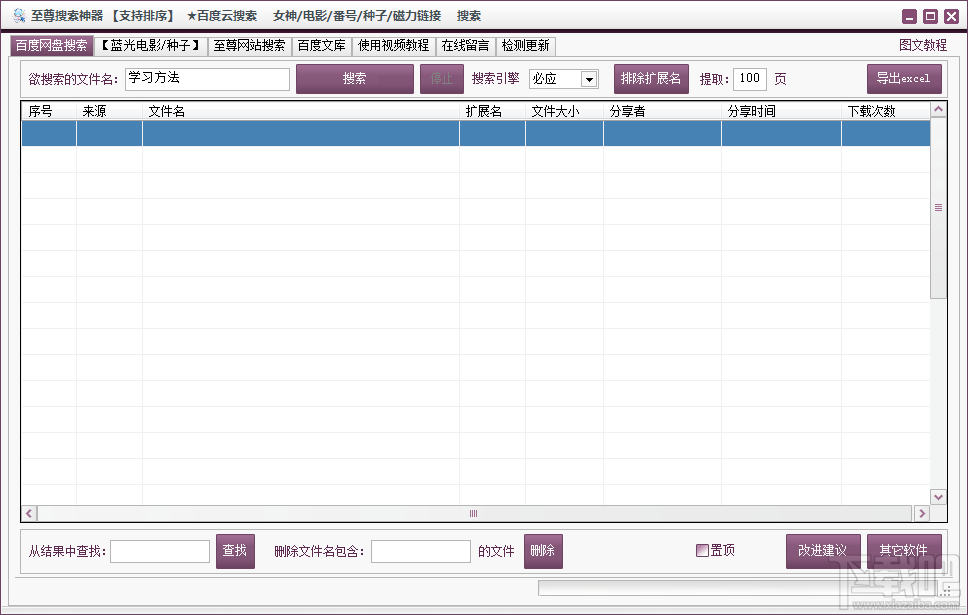Screen dimensions: 968x615
Task: Maximize the window with the title bar button
Action: 930,17
